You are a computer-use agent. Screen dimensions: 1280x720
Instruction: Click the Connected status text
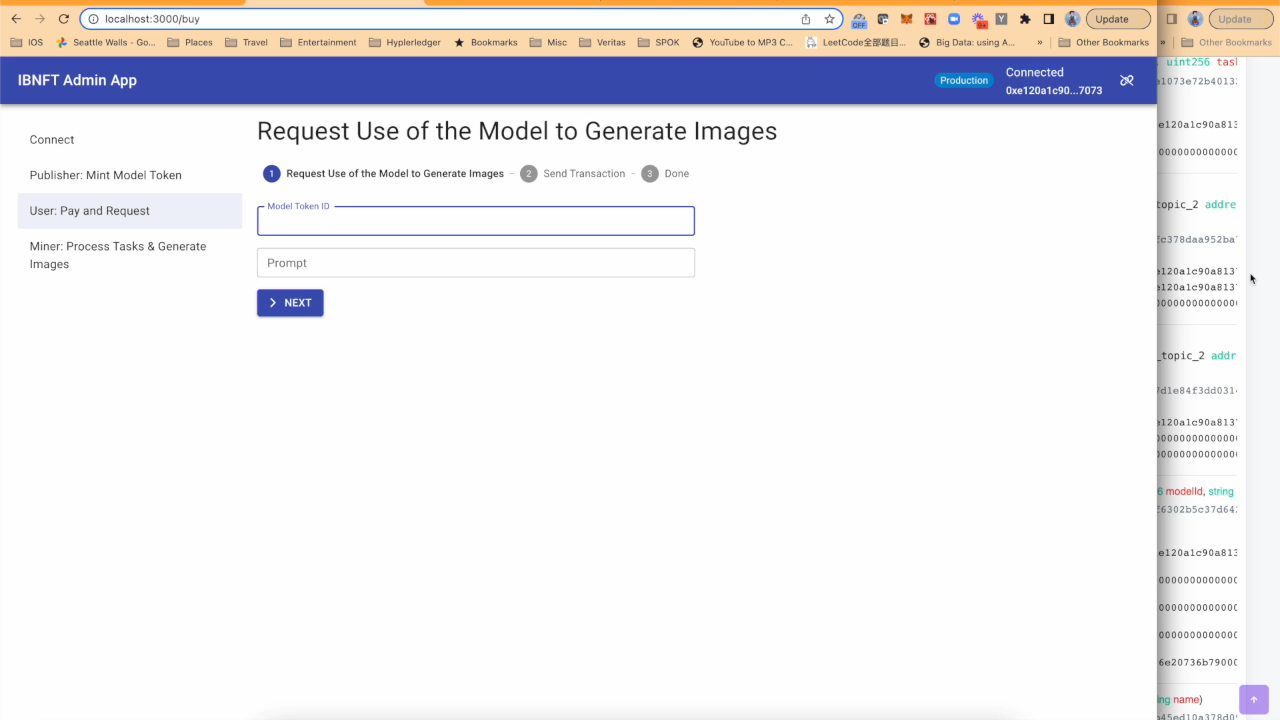tap(1035, 72)
